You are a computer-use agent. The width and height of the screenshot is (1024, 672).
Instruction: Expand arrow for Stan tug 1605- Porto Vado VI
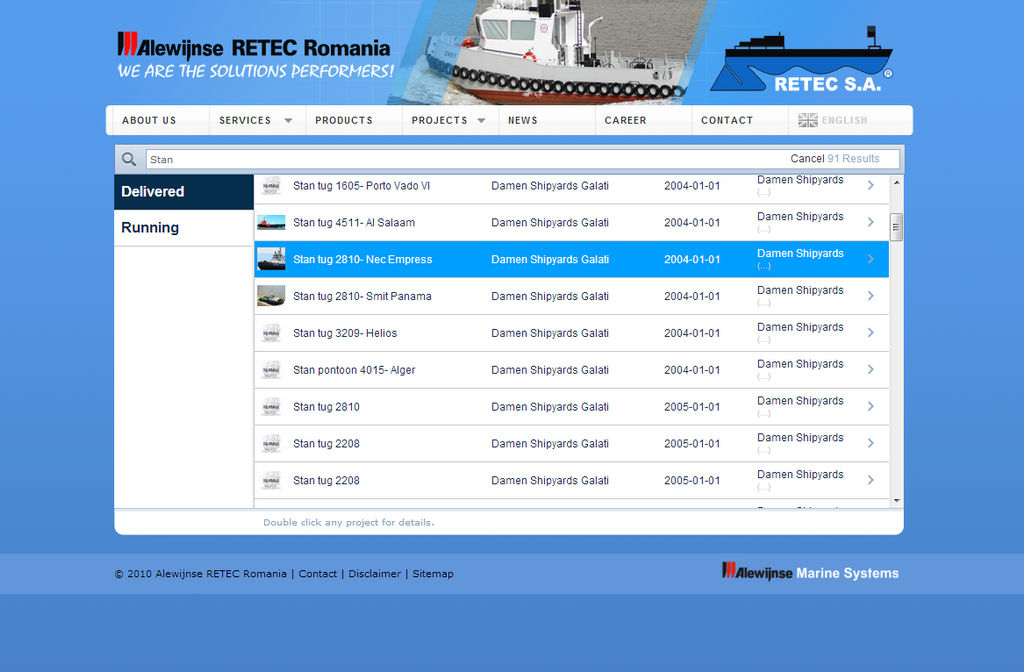tap(871, 185)
